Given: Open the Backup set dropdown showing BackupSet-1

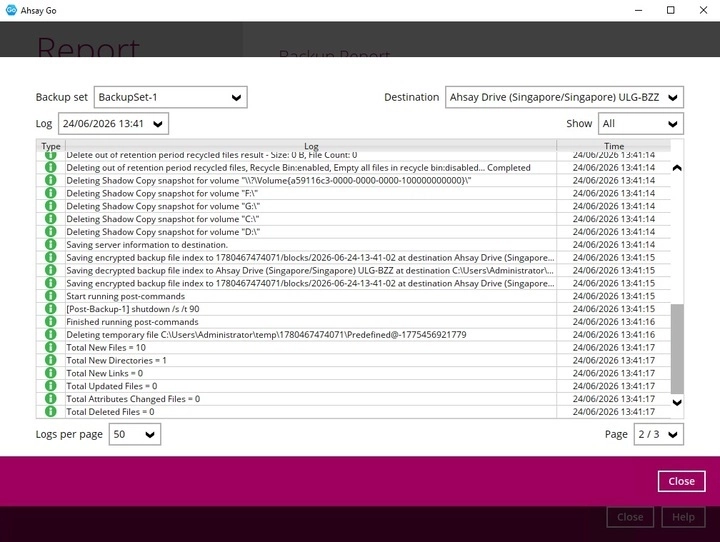Looking at the screenshot, I should (x=171, y=97).
